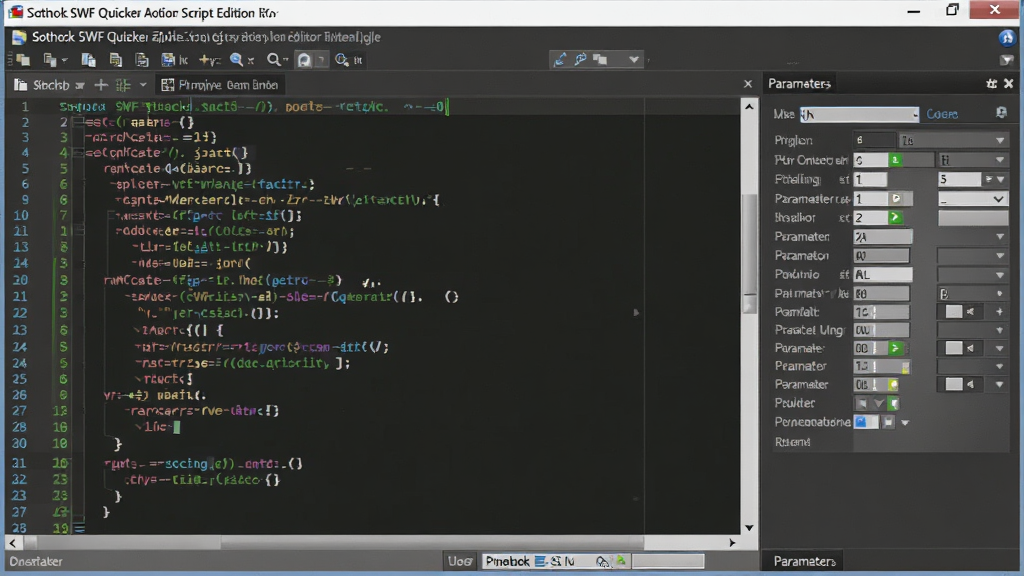The width and height of the screenshot is (1024, 576).
Task: Toggle the green shield icon in Poulder row
Action: pyautogui.click(x=893, y=404)
